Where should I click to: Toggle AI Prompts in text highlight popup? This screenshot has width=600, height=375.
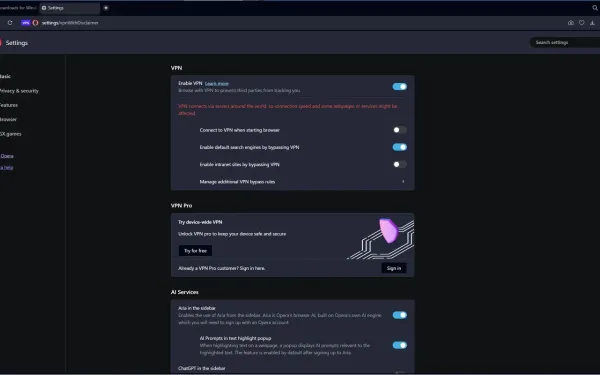click(x=399, y=345)
